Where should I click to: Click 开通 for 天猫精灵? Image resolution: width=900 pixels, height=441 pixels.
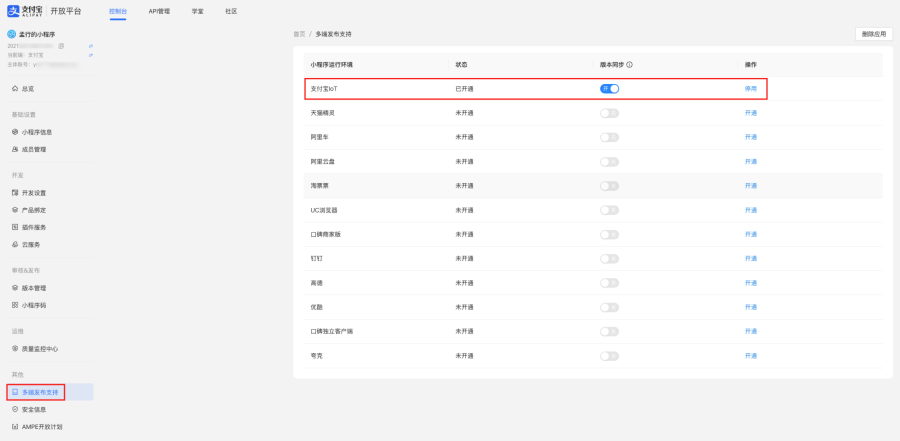[x=751, y=113]
